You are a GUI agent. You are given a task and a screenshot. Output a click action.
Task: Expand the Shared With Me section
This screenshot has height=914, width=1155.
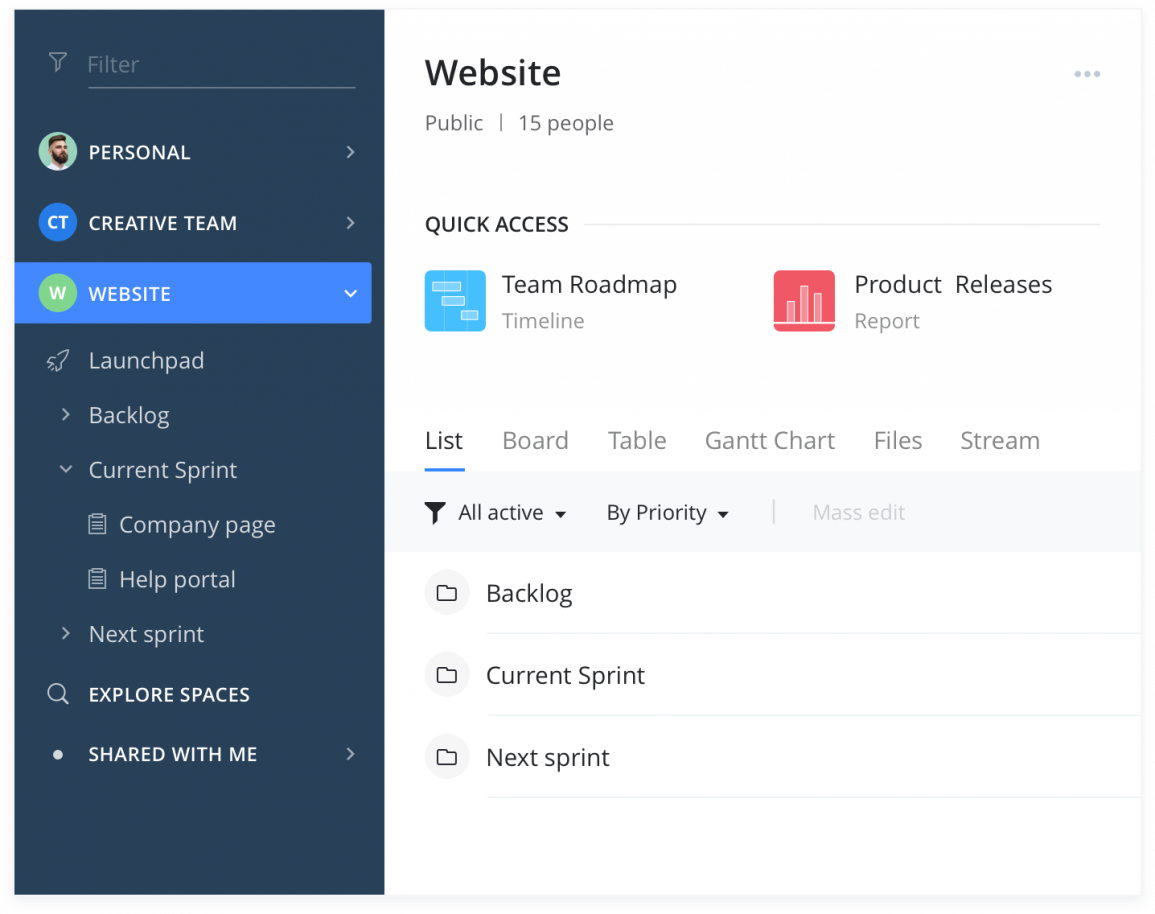(350, 754)
